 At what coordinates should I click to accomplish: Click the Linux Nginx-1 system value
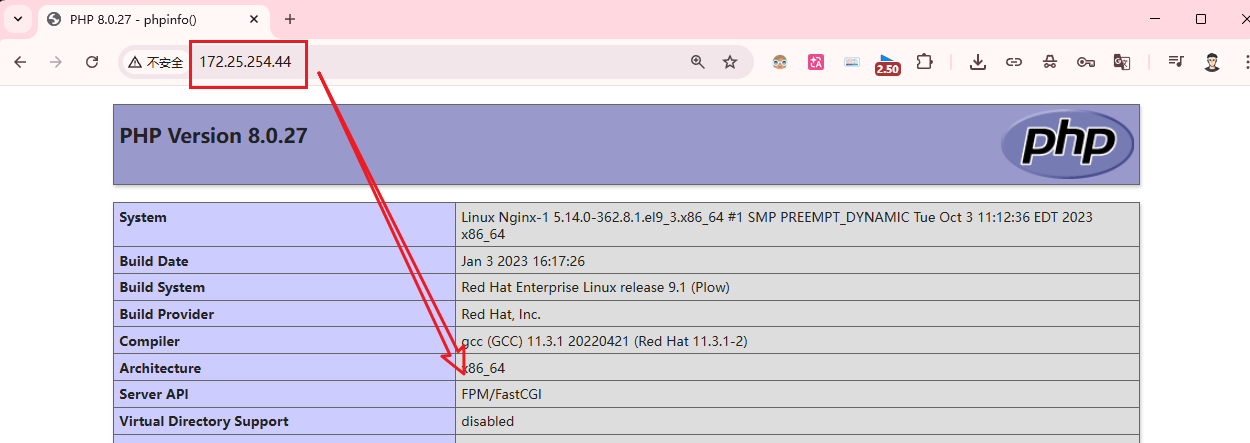pos(777,225)
